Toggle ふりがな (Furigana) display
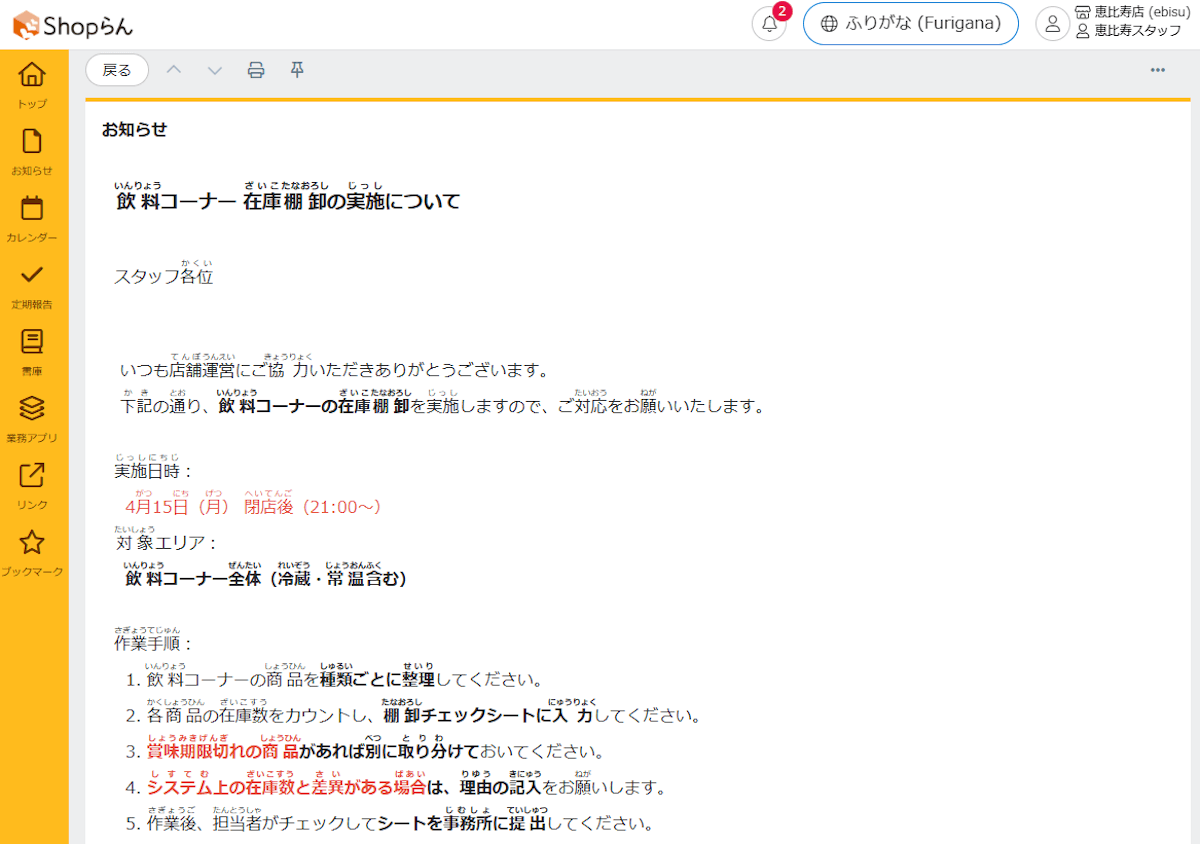 [x=910, y=23]
